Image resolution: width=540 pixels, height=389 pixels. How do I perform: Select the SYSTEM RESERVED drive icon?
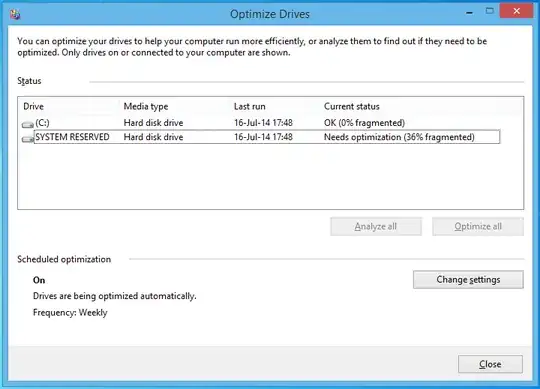click(x=28, y=139)
